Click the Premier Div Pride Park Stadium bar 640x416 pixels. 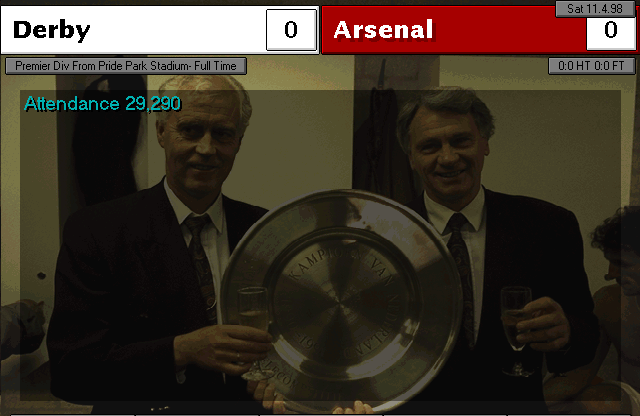tap(126, 66)
